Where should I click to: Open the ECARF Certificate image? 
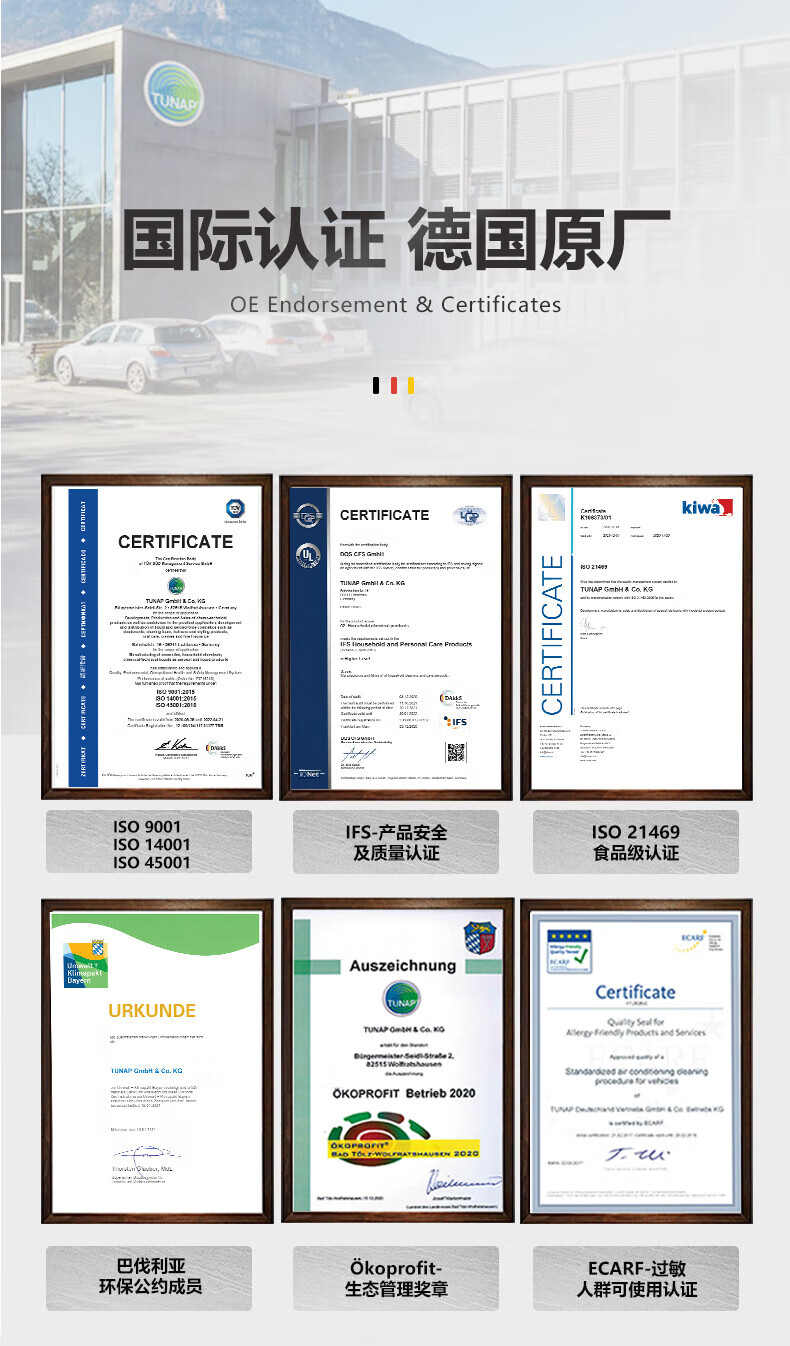635,1060
